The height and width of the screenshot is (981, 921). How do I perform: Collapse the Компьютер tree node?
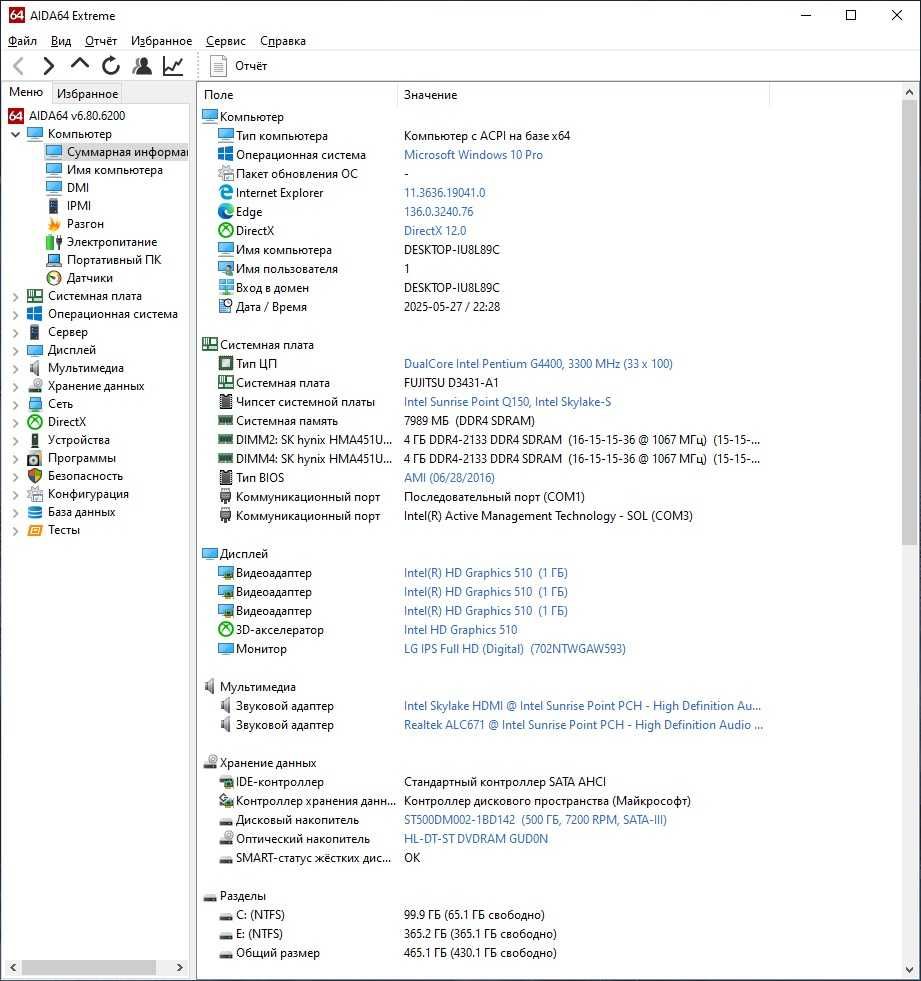(16, 134)
